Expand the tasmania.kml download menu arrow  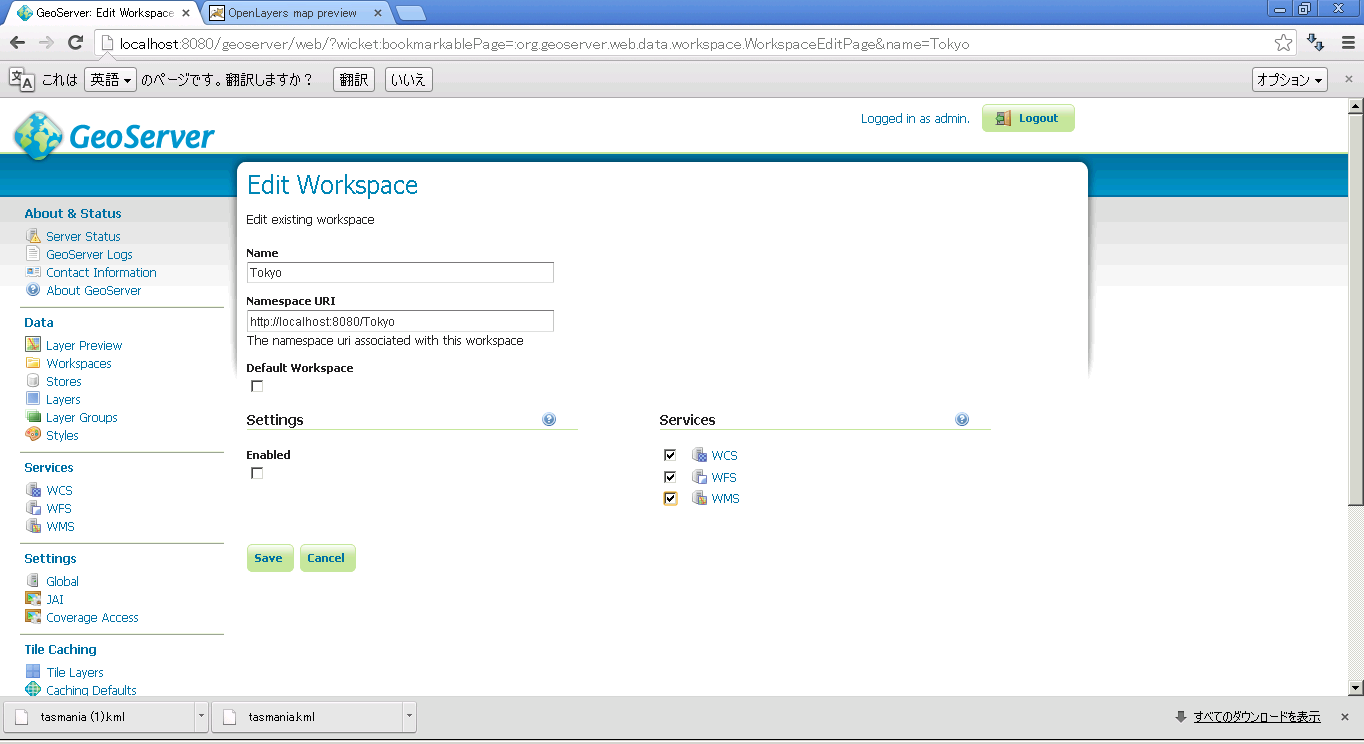tap(409, 716)
